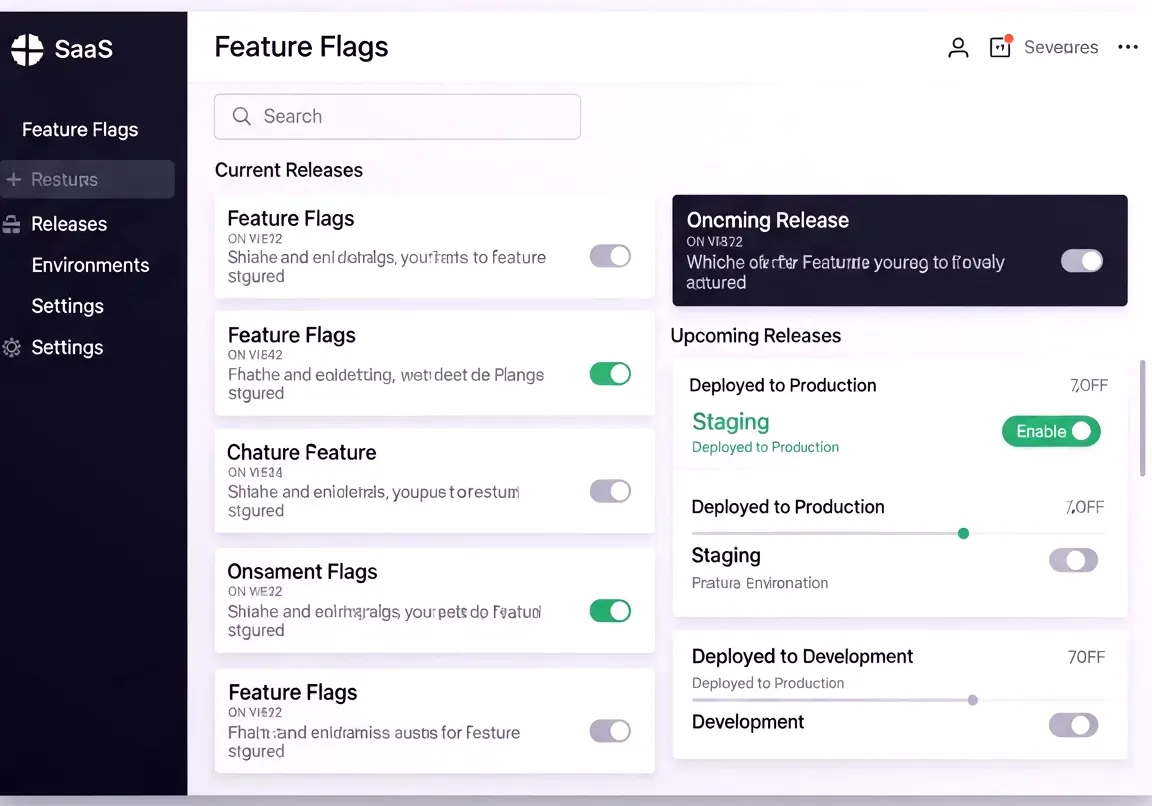The image size is (1152, 806).
Task: Toggle the last Feature Flags card switch
Action: (611, 731)
